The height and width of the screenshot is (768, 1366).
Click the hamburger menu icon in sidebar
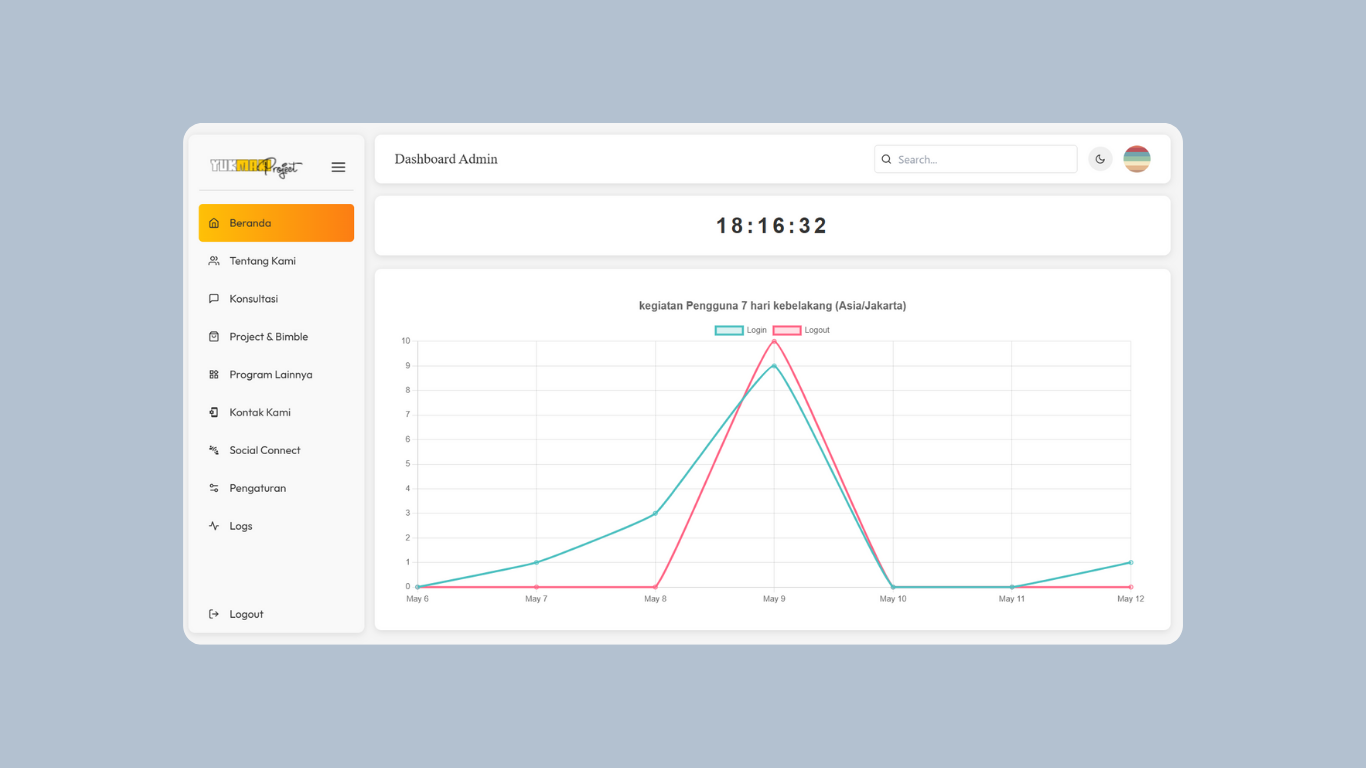click(338, 167)
